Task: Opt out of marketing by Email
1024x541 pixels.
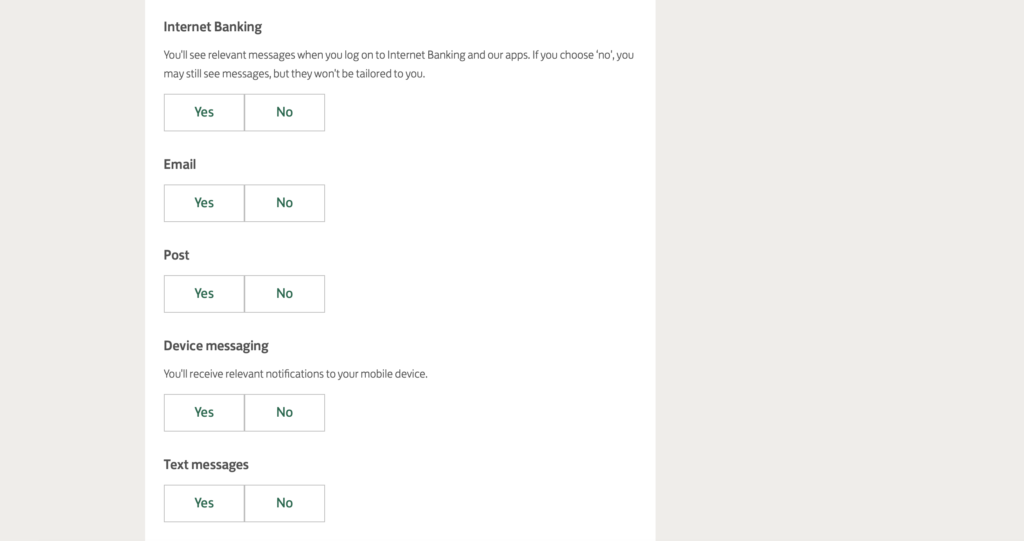Action: coord(285,203)
